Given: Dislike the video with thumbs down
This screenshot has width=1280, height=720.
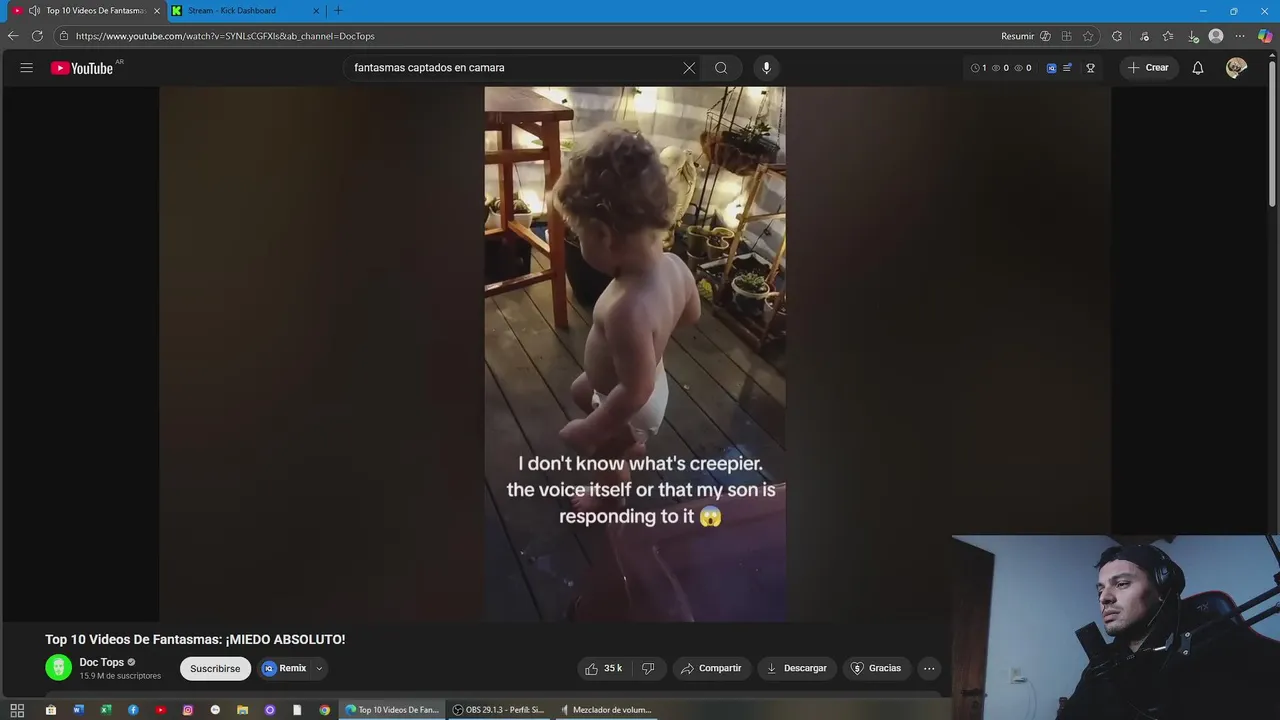Looking at the screenshot, I should (x=648, y=668).
